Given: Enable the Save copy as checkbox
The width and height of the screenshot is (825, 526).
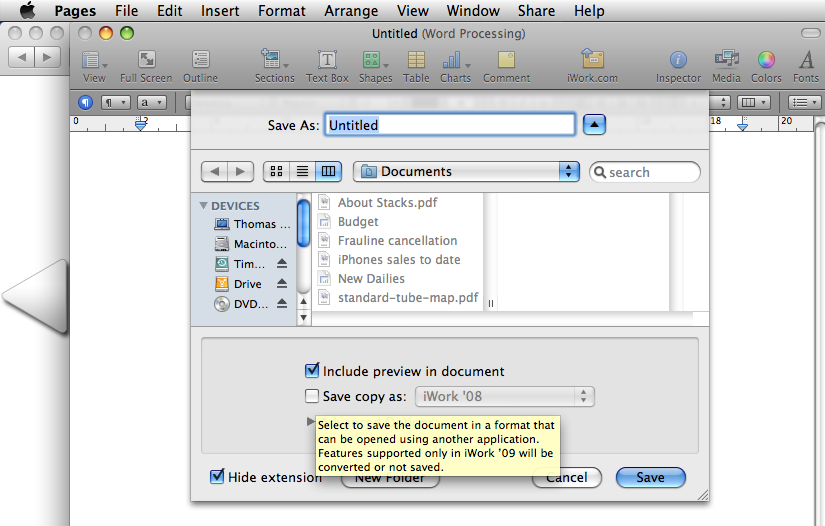Looking at the screenshot, I should 312,396.
